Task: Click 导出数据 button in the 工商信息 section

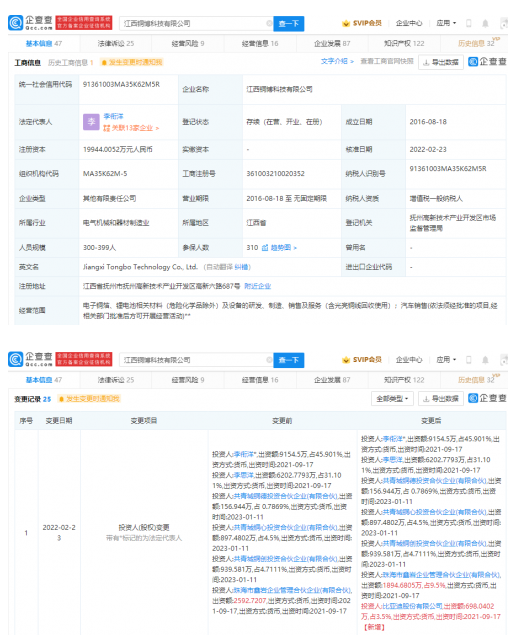Action: (441, 62)
